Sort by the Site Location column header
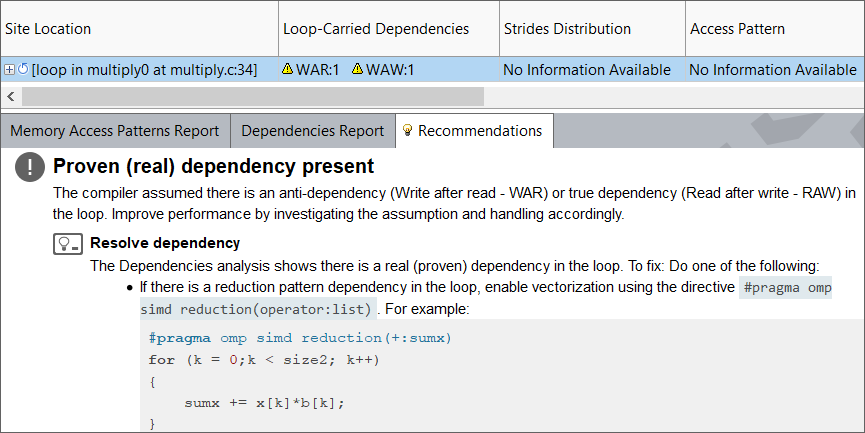The image size is (865, 433). [x=48, y=29]
